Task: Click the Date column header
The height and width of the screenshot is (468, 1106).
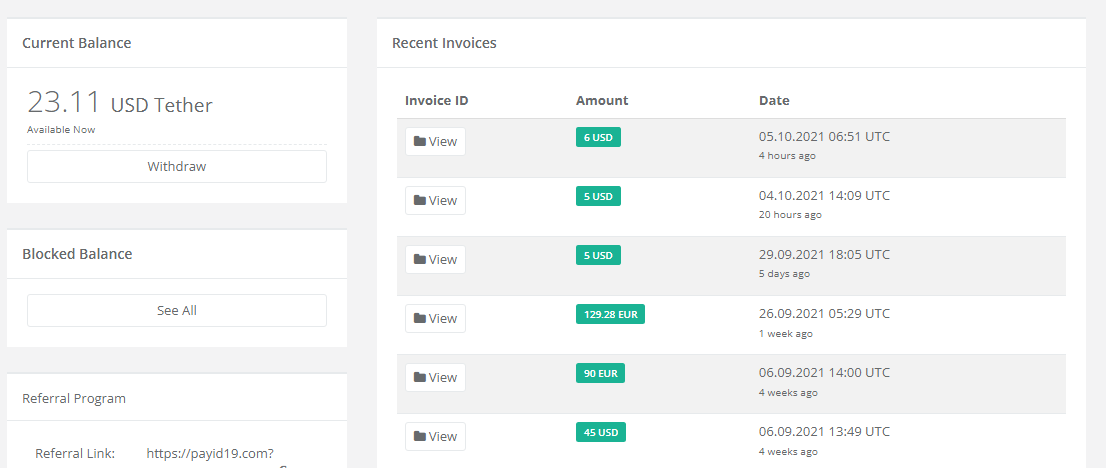Action: (774, 100)
